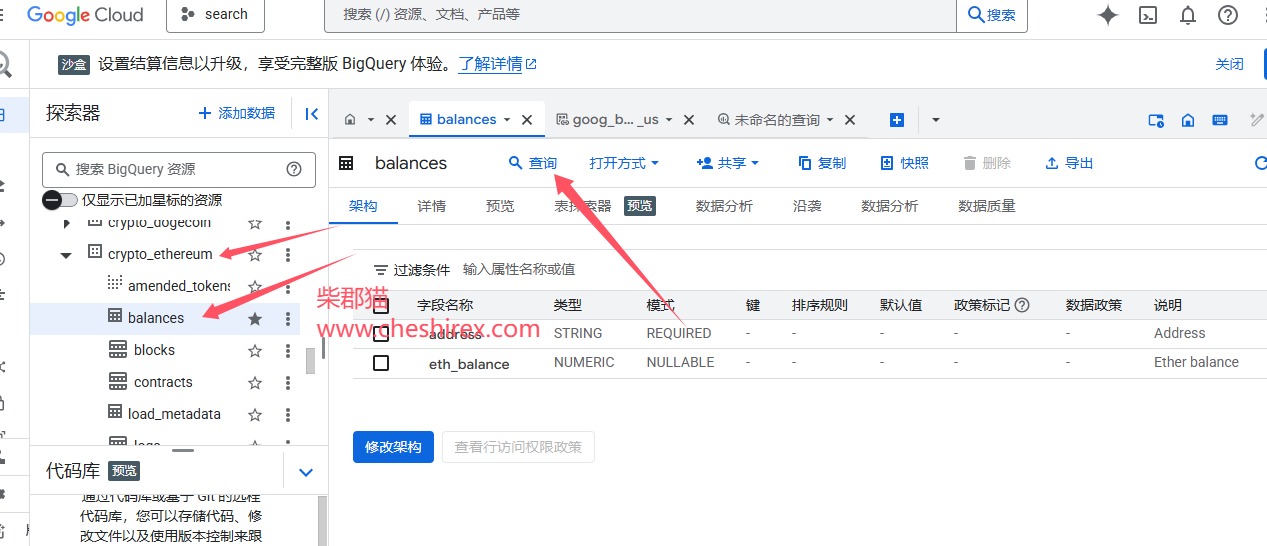Check the address field checkbox
The image size is (1267, 546).
coord(381,334)
